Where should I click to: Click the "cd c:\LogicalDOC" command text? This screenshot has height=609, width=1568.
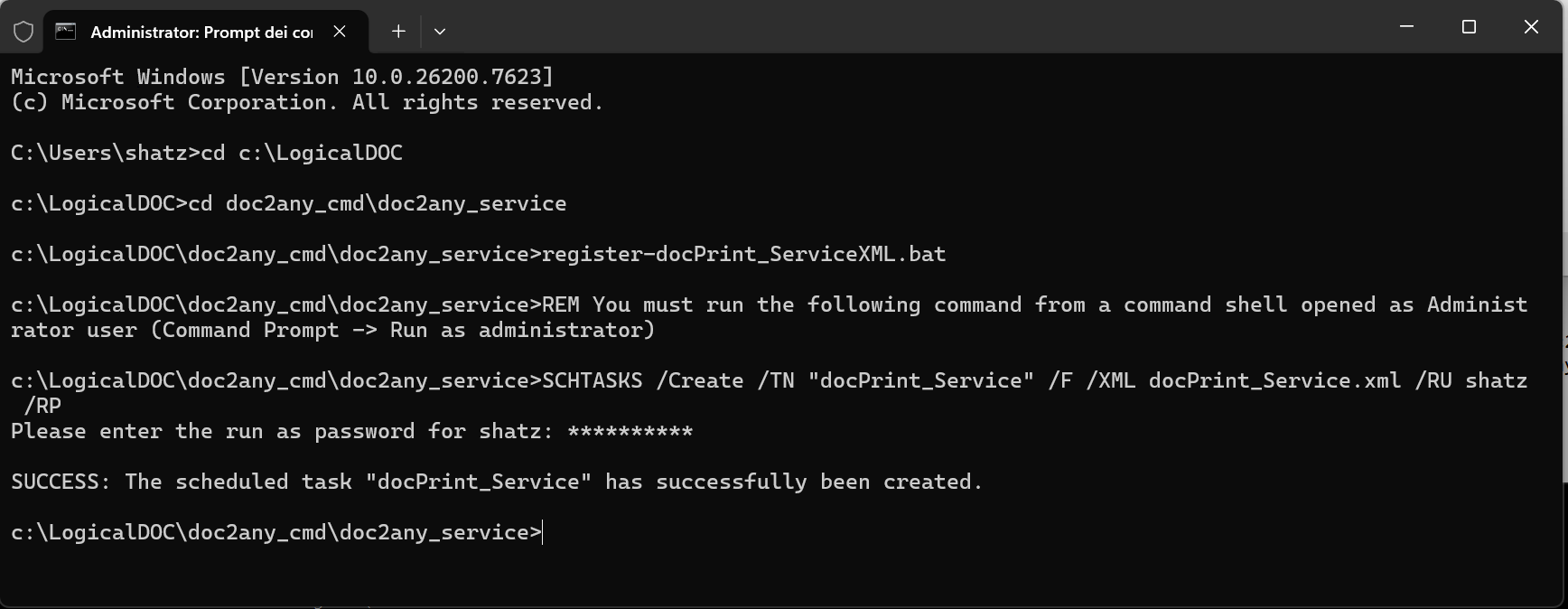[x=302, y=153]
